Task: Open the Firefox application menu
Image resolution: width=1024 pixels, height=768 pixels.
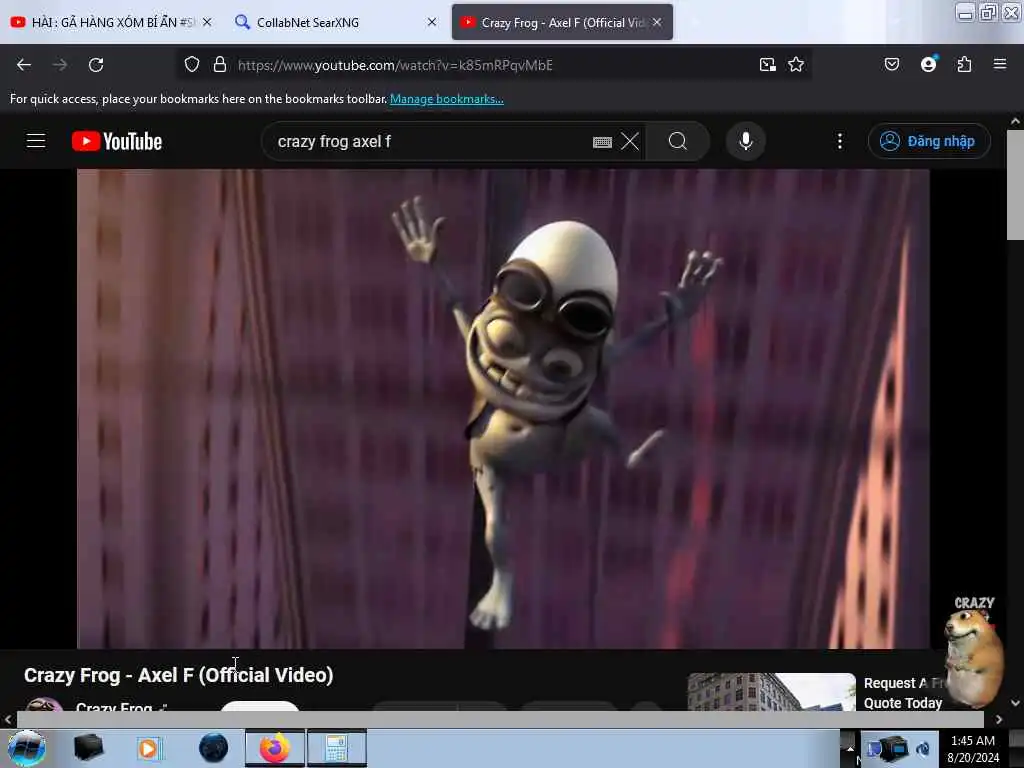Action: [x=1000, y=64]
